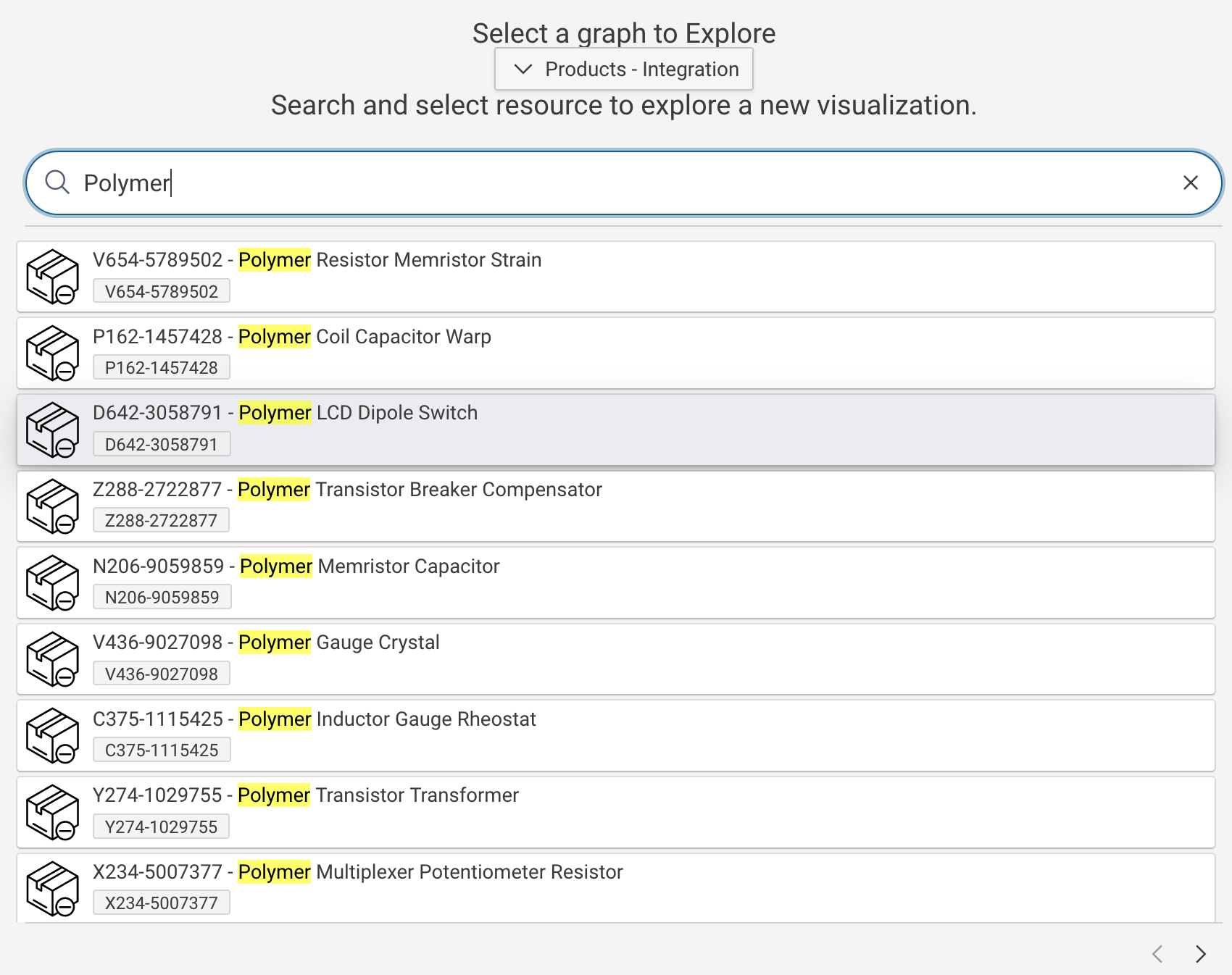
Task: Click the package icon for Y274-1029755
Action: coord(52,812)
